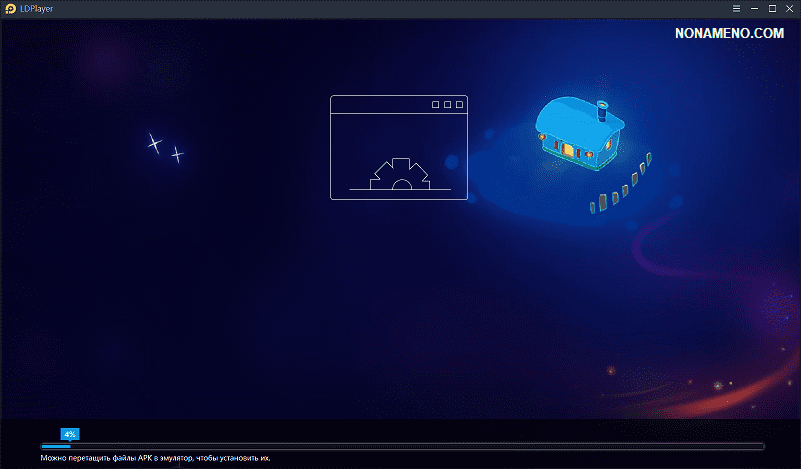Click the chimney on the blue house
Image resolution: width=801 pixels, height=469 pixels.
[x=602, y=107]
